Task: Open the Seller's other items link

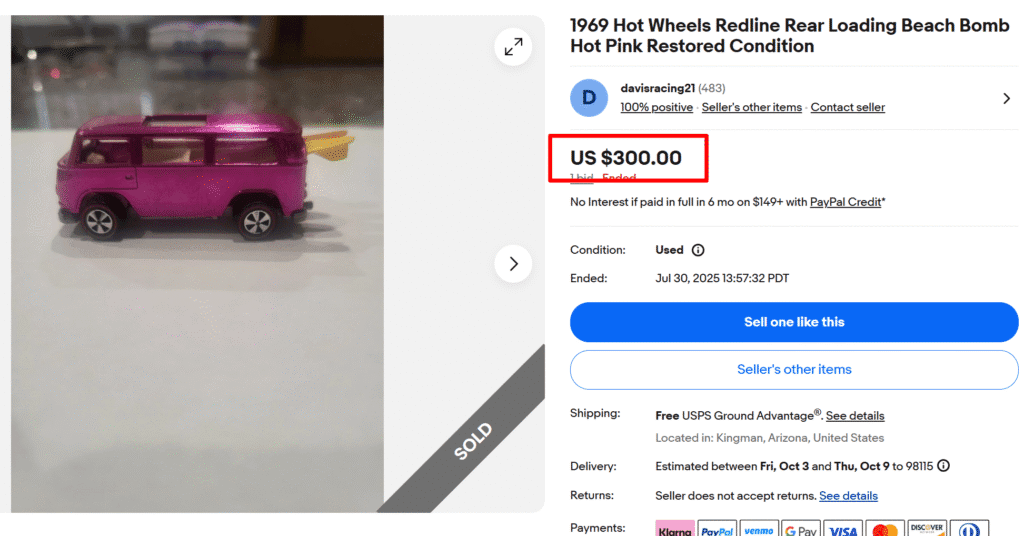Action: (752, 107)
